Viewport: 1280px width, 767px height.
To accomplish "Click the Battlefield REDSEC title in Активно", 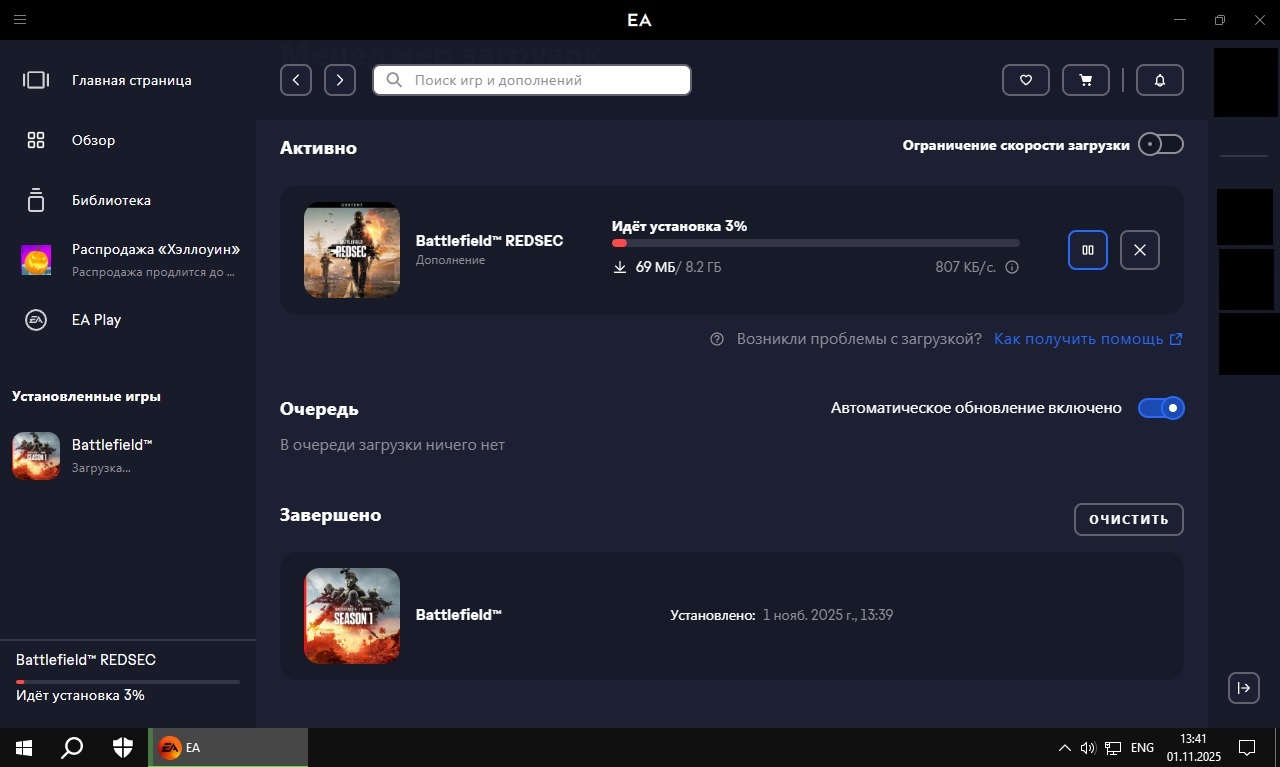I will coord(489,241).
